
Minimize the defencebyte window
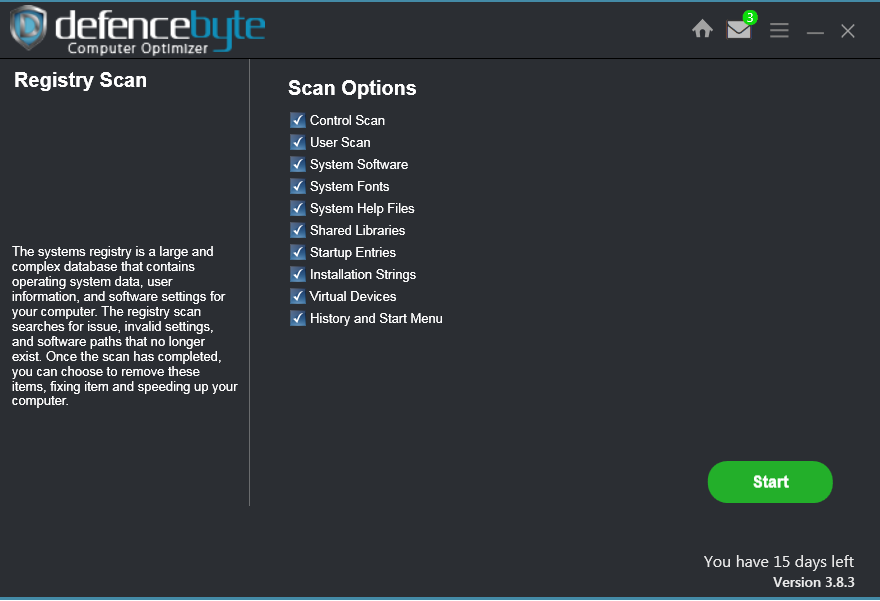pos(815,33)
